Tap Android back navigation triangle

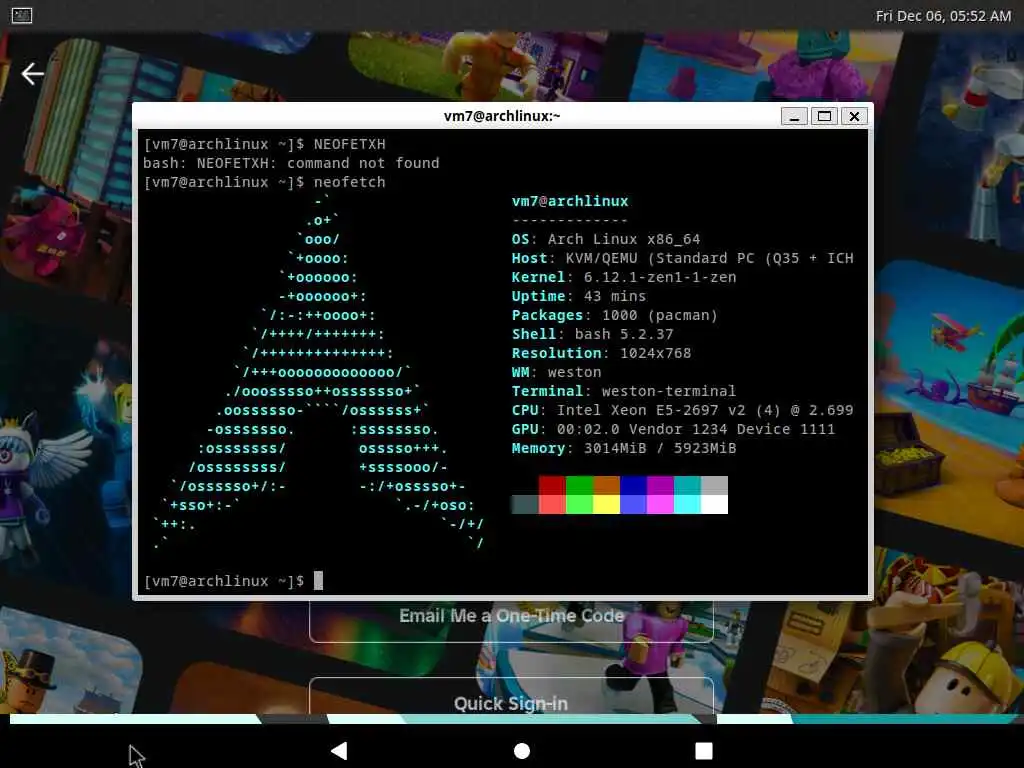point(339,750)
